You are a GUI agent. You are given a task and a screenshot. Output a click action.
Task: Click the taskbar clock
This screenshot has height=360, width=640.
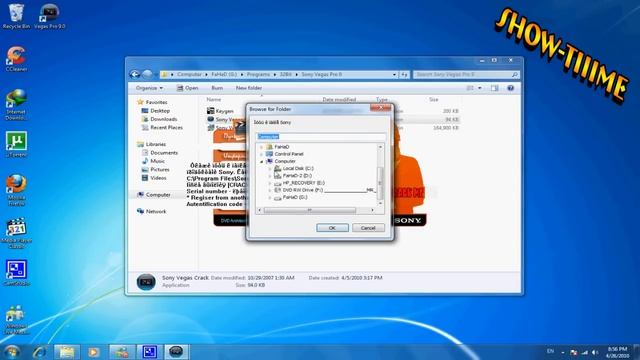coord(617,352)
